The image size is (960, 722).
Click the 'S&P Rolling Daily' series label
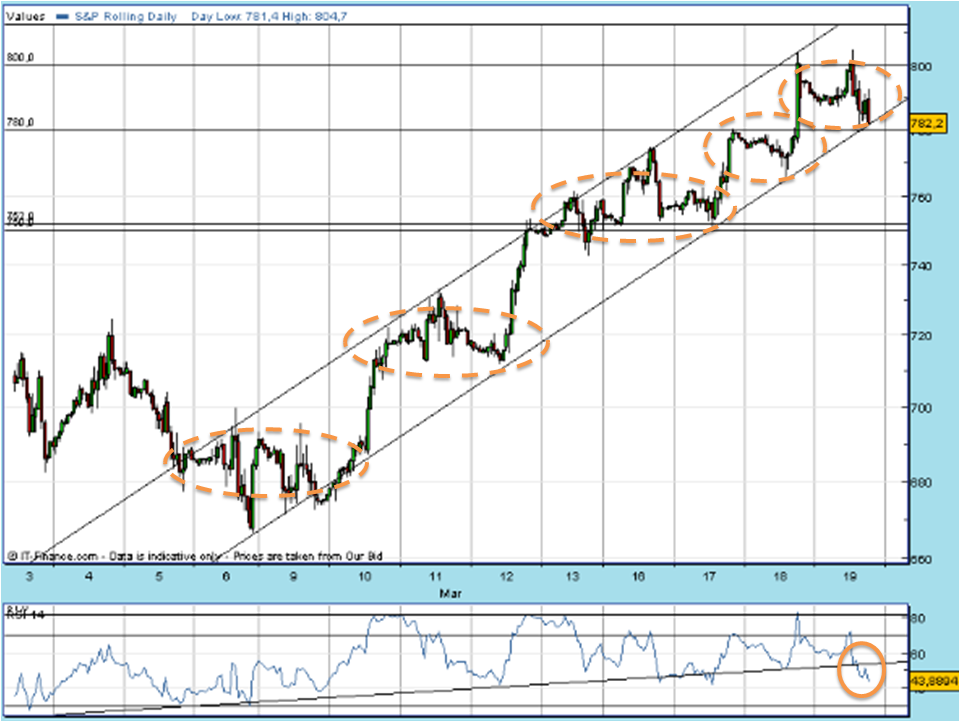point(126,17)
